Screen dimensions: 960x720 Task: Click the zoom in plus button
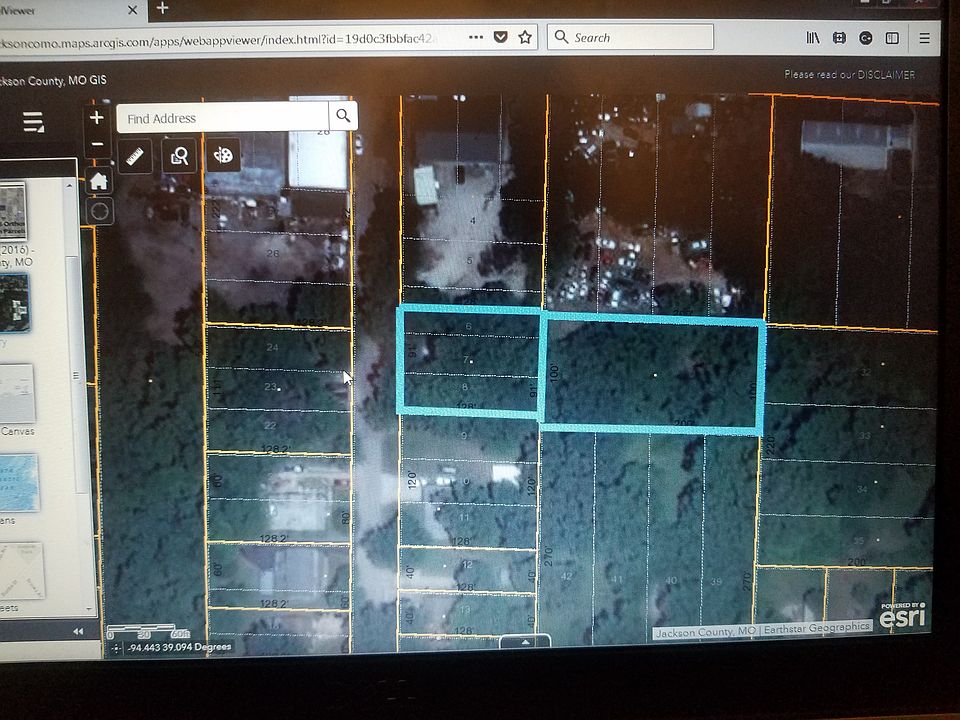(97, 117)
